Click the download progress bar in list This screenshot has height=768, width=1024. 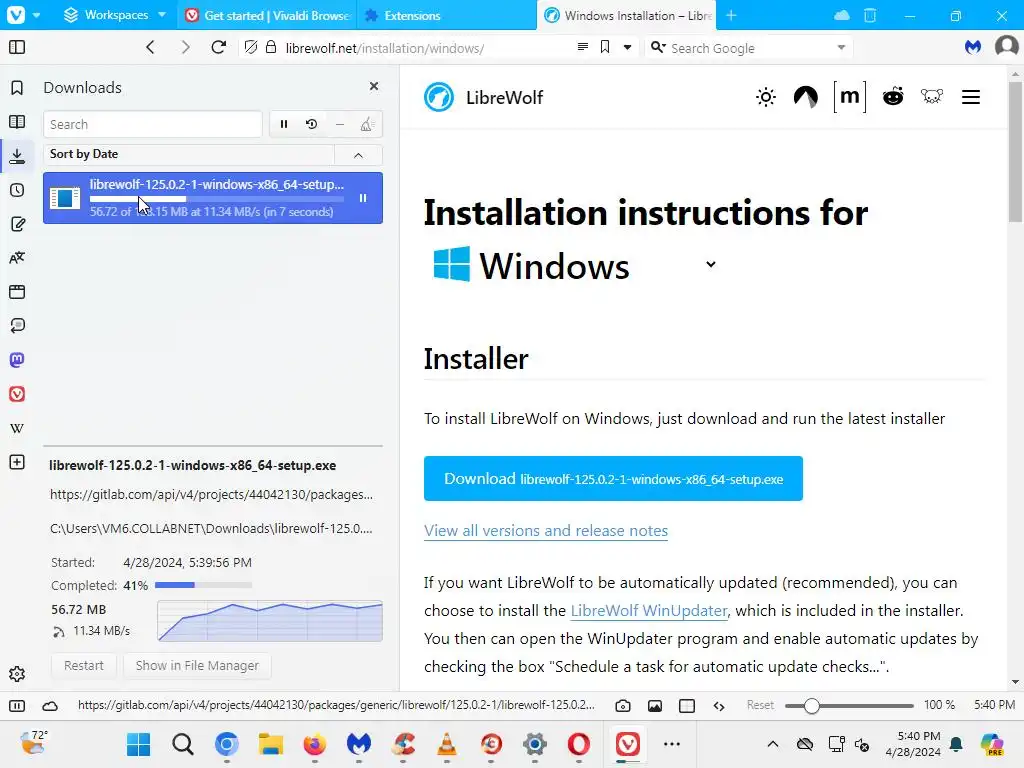tap(216, 199)
